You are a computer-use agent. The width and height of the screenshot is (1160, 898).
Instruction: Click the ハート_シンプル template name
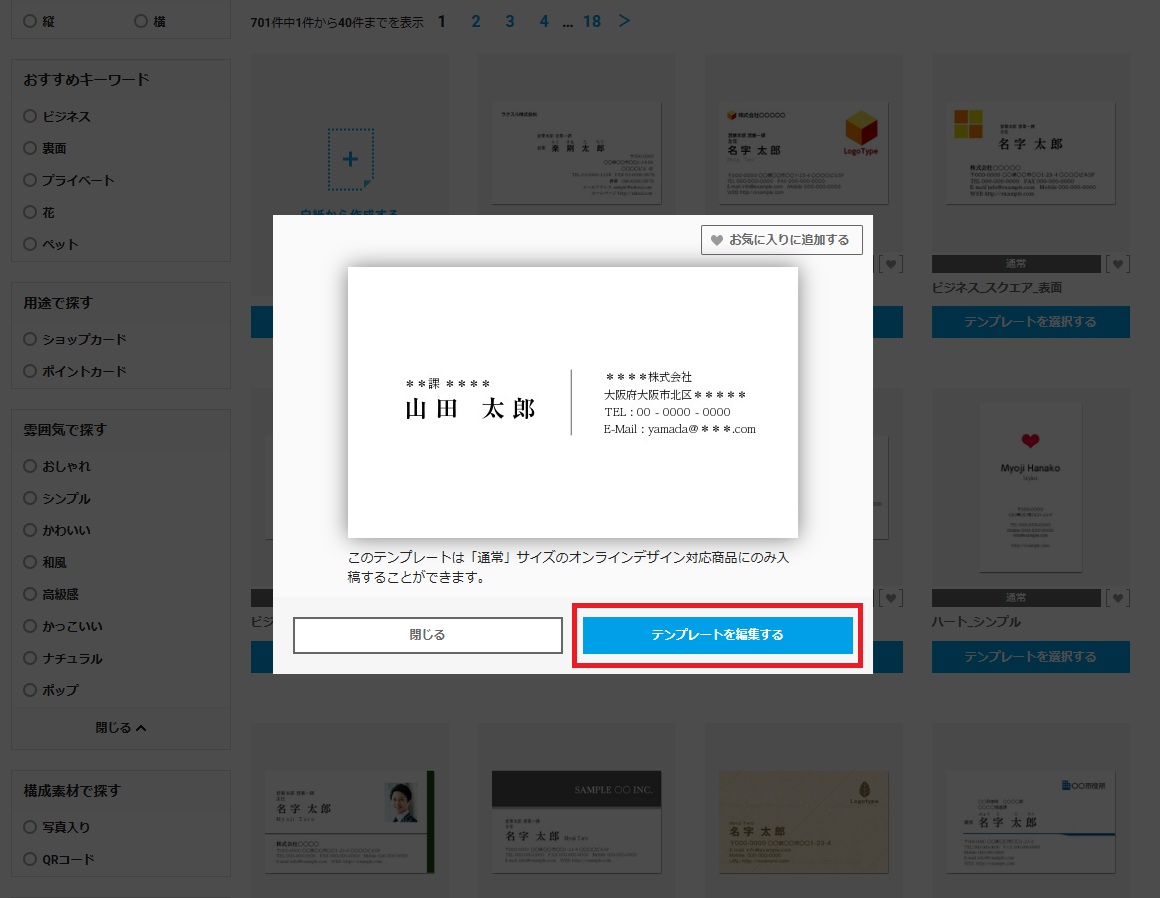976,622
